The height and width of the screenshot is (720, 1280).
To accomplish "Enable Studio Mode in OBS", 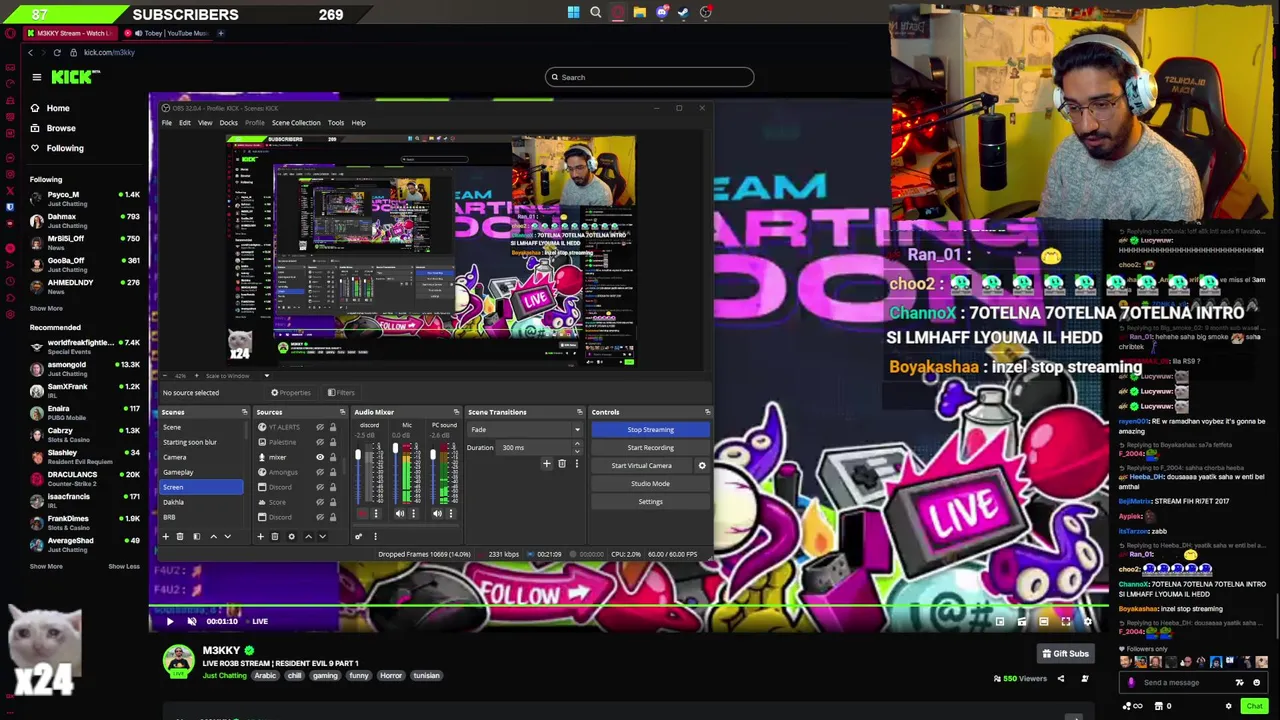I will pos(650,483).
